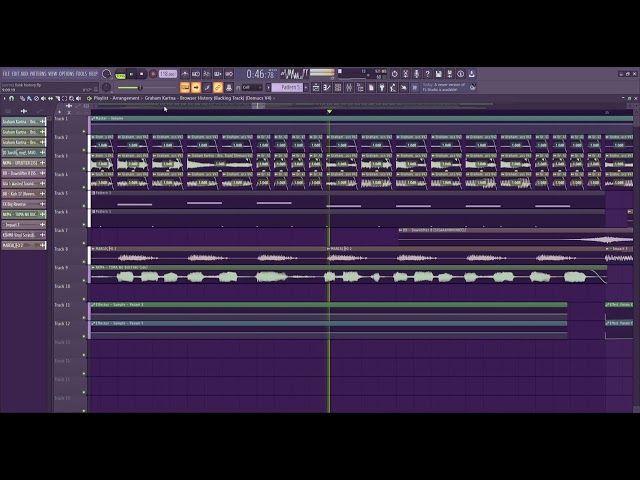Image resolution: width=640 pixels, height=480 pixels.
Task: Click the undo history clock icon
Action: (394, 74)
